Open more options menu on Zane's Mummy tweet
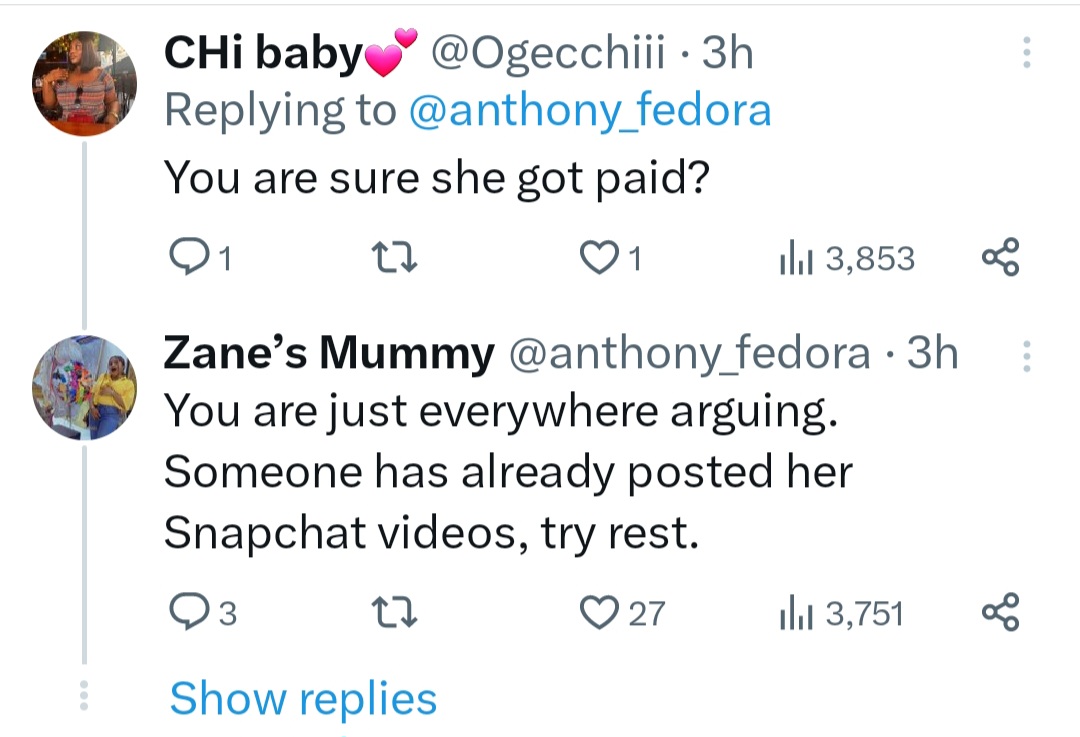 tap(1026, 355)
